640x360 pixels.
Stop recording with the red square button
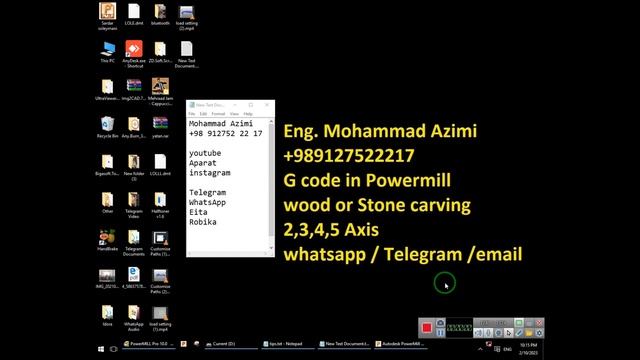(x=427, y=328)
